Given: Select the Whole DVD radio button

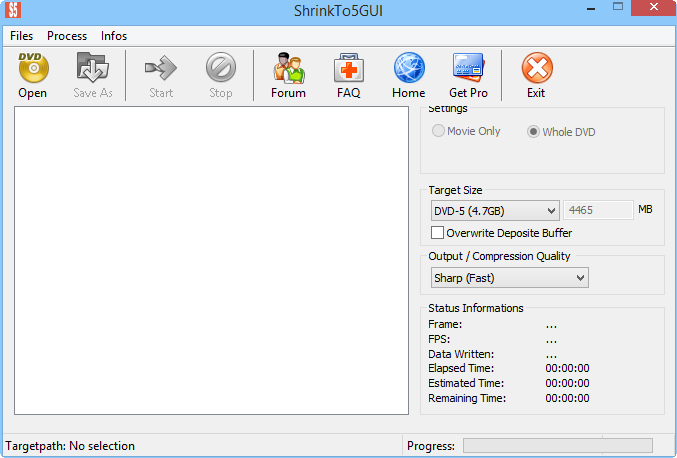Looking at the screenshot, I should [x=533, y=131].
